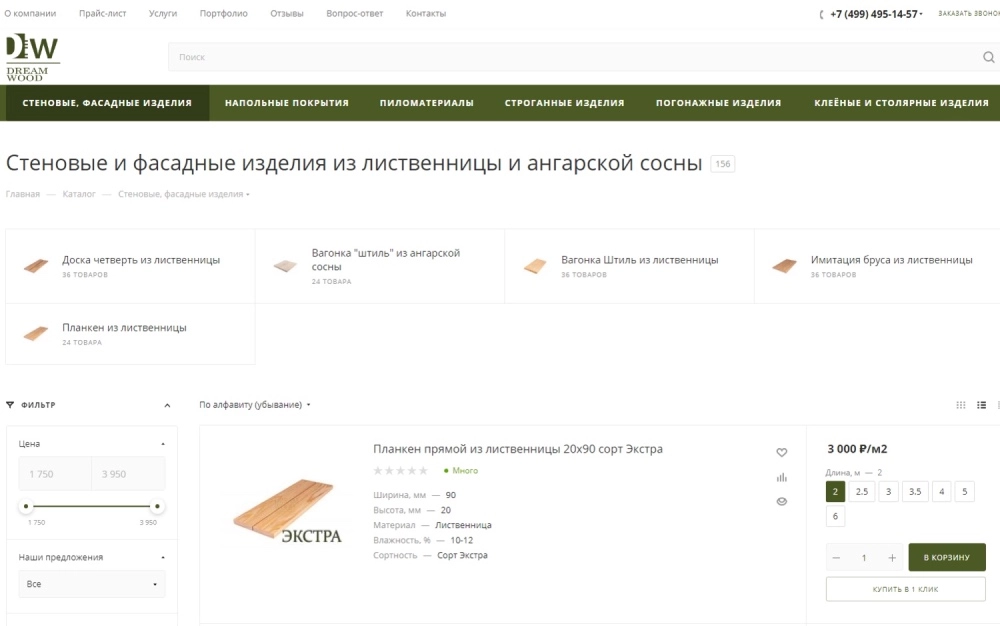Click the price slider maximum handle
1000x626 pixels.
[x=157, y=506]
